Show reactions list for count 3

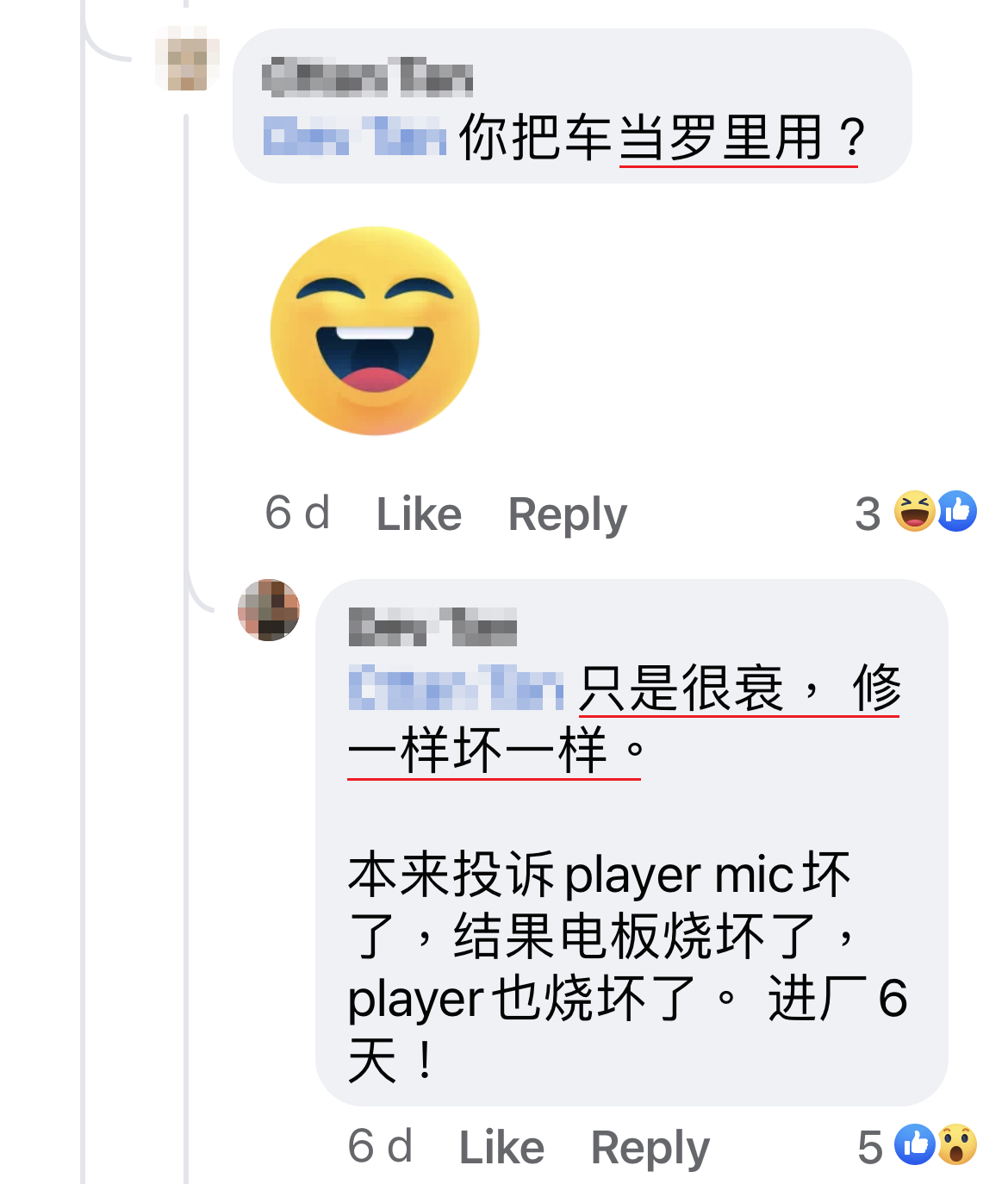click(x=868, y=514)
